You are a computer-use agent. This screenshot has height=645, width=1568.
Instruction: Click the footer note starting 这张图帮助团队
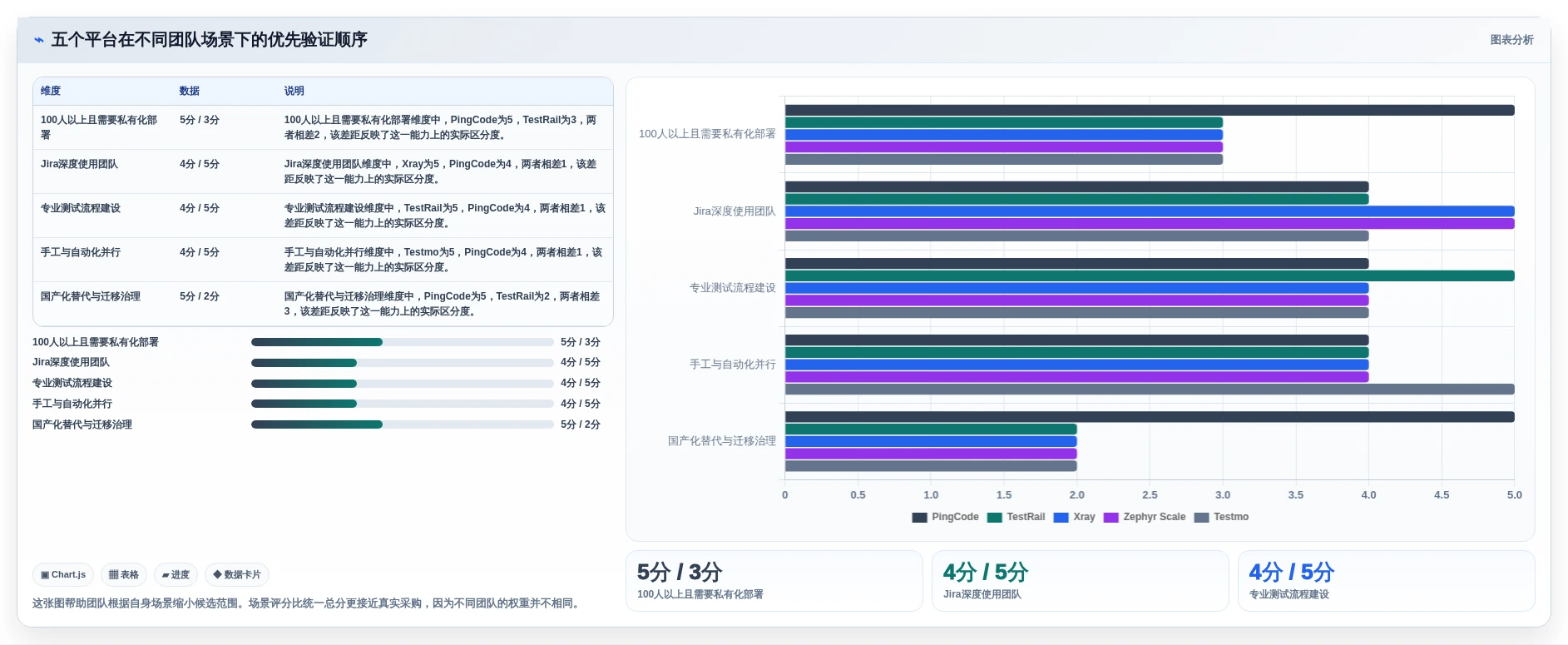point(308,603)
